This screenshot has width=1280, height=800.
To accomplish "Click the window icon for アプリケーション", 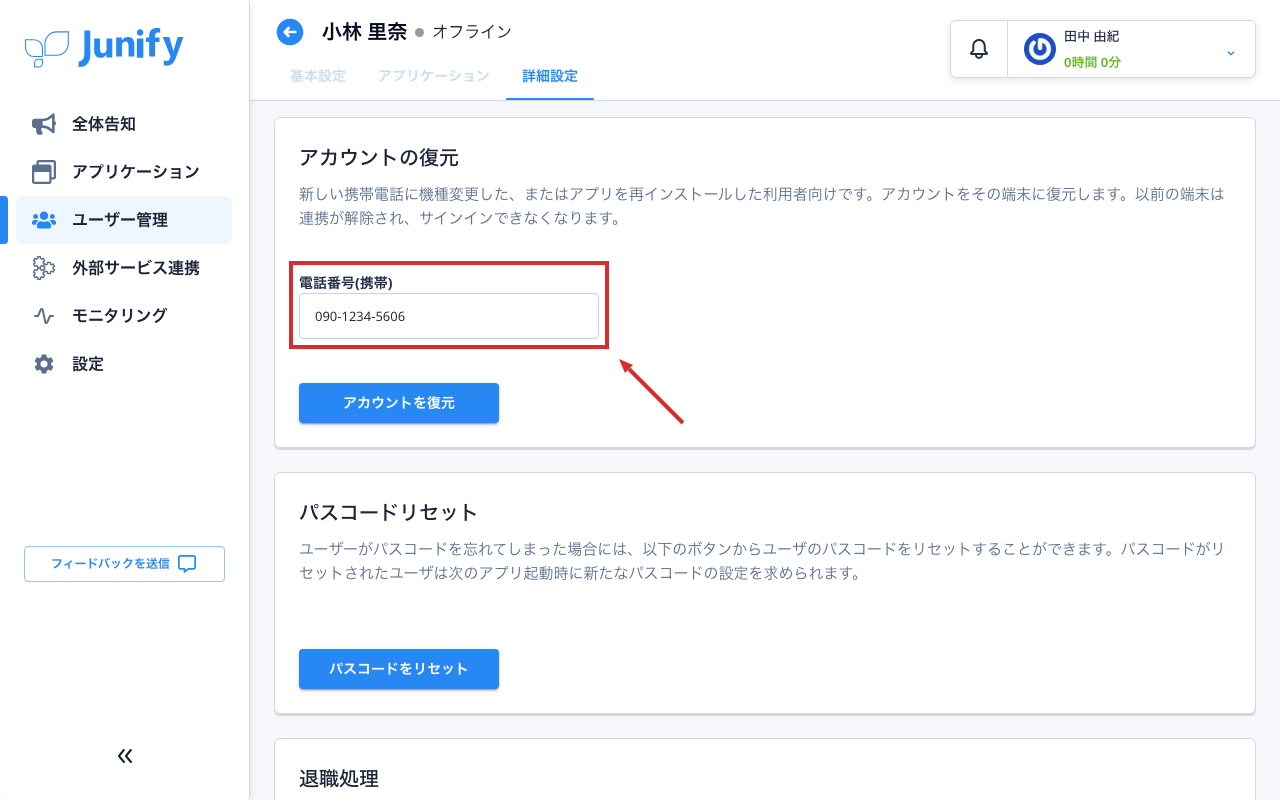I will tap(44, 172).
